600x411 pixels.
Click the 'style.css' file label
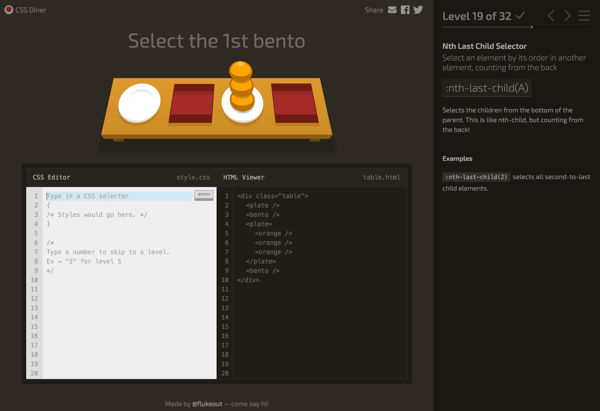click(x=193, y=178)
